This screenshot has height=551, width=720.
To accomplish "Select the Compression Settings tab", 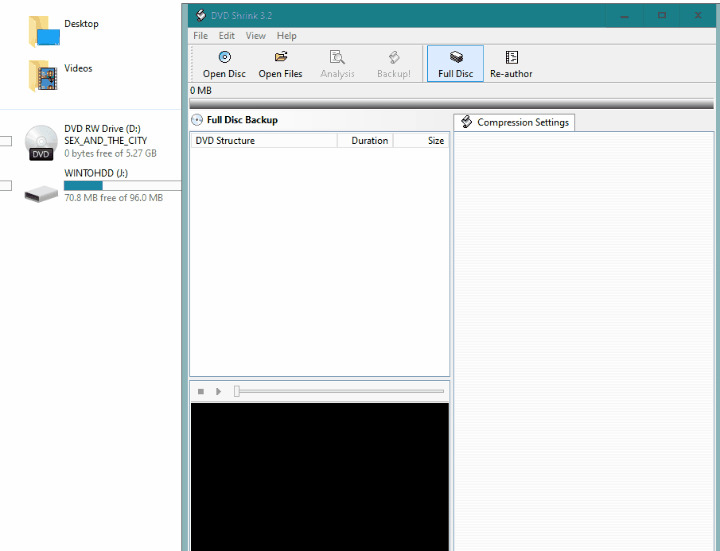I will click(x=514, y=122).
